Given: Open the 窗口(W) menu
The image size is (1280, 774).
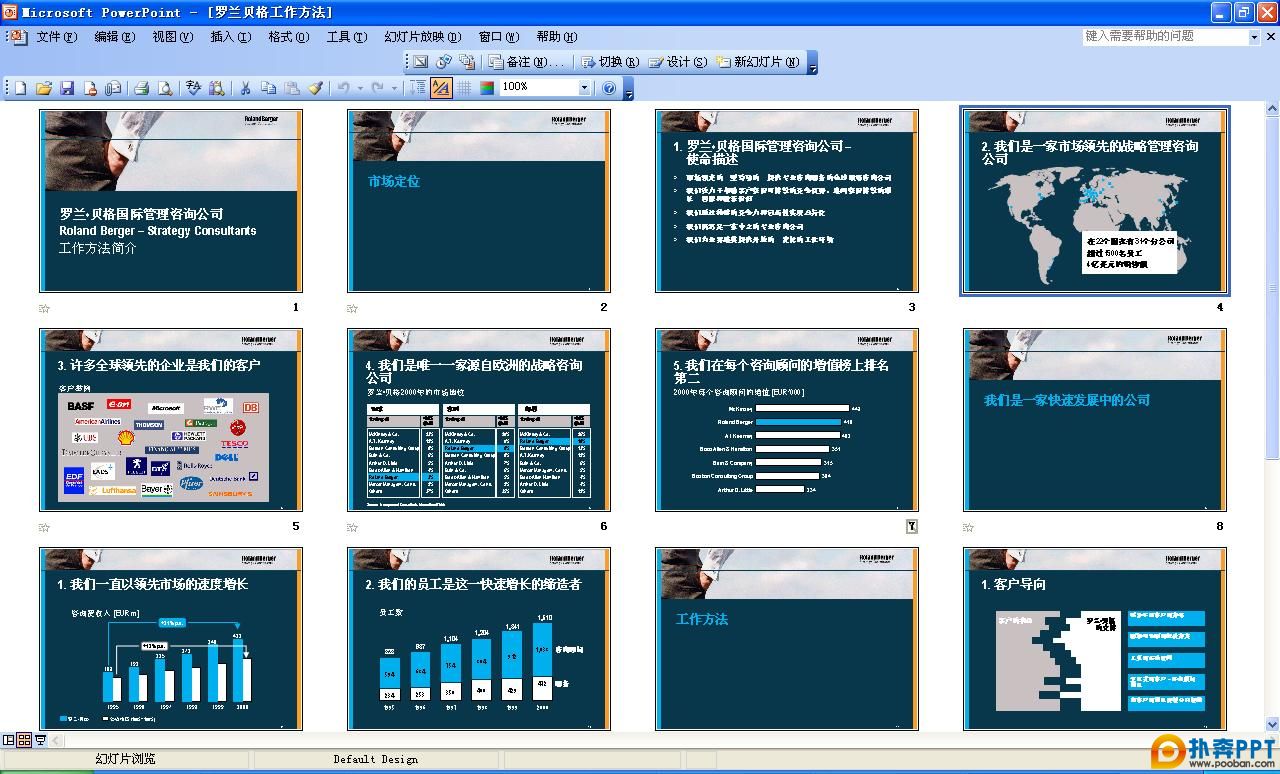Looking at the screenshot, I should point(498,37).
